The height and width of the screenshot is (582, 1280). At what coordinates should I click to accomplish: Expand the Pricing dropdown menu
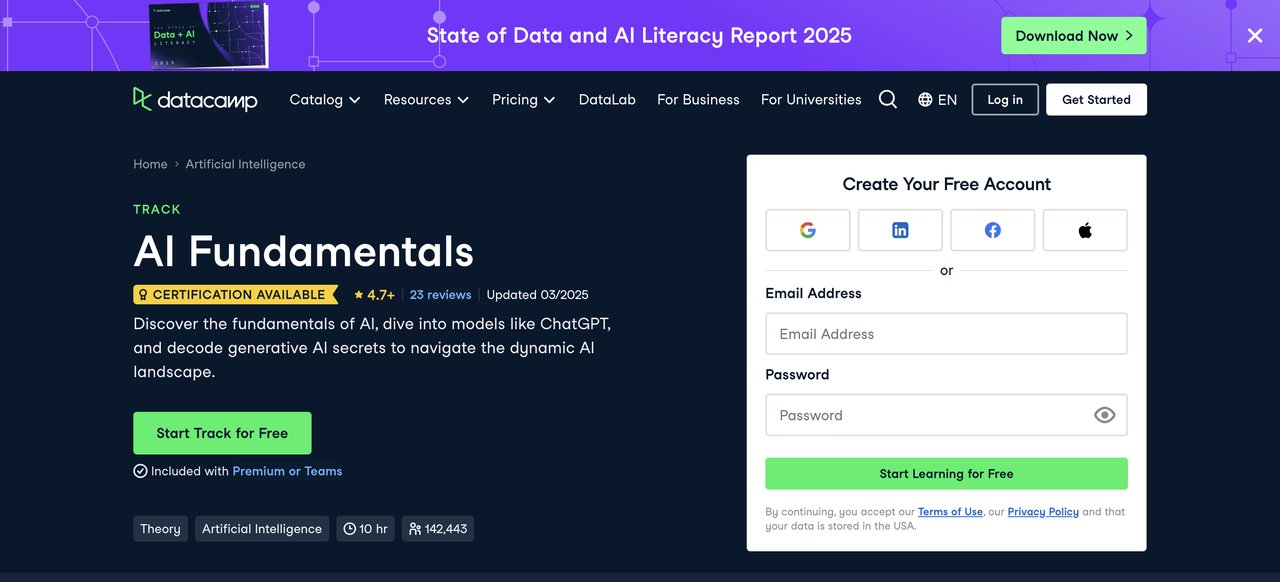click(x=524, y=100)
